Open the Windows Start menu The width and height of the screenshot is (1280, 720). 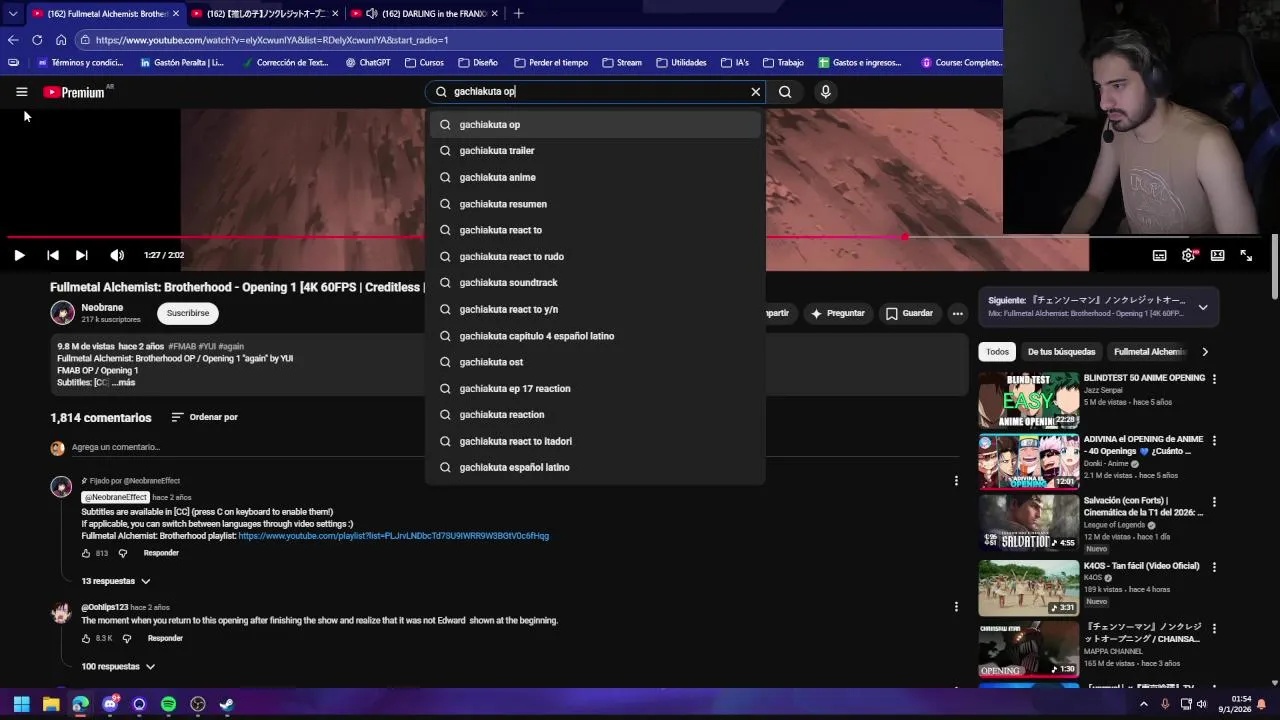21,704
